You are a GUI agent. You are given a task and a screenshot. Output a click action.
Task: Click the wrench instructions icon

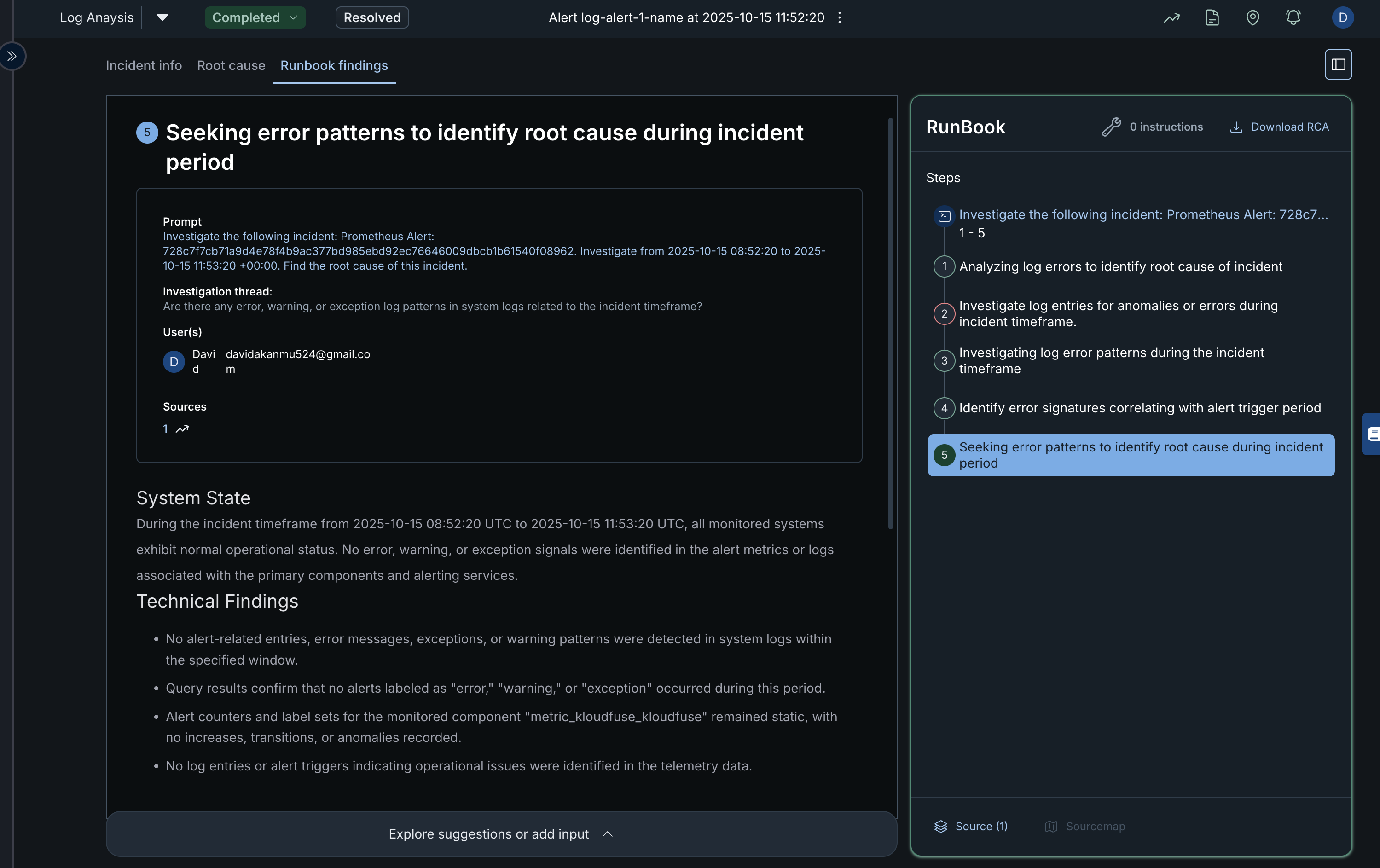[1111, 127]
